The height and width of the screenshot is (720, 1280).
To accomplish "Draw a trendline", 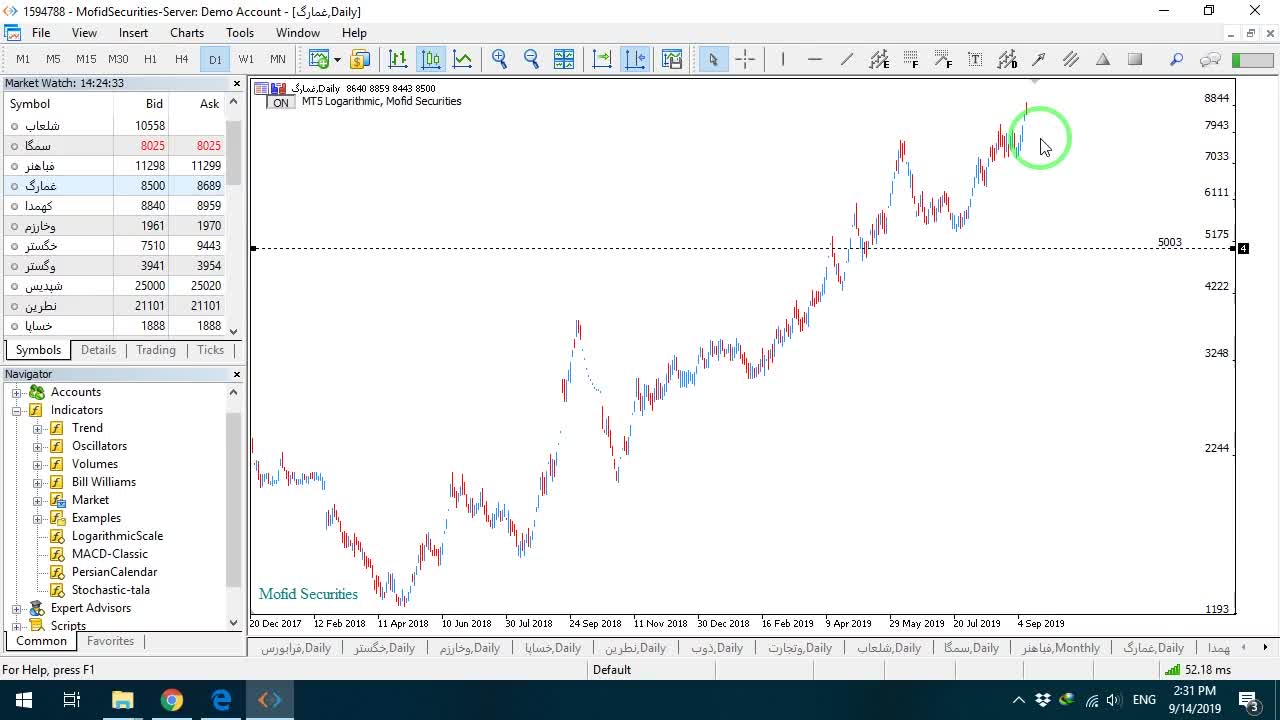I will point(847,59).
